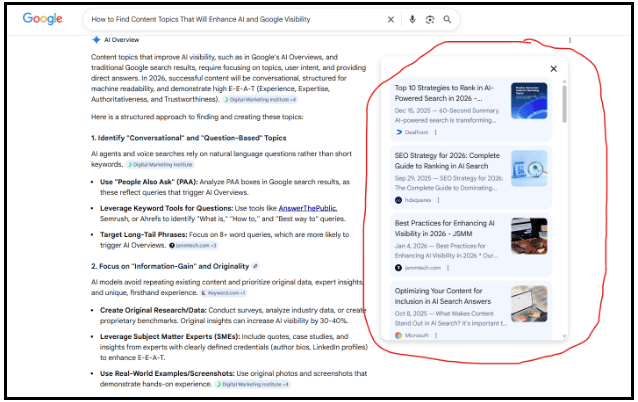
Task: Open the more options menu beside Microsoft source
Action: point(436,335)
